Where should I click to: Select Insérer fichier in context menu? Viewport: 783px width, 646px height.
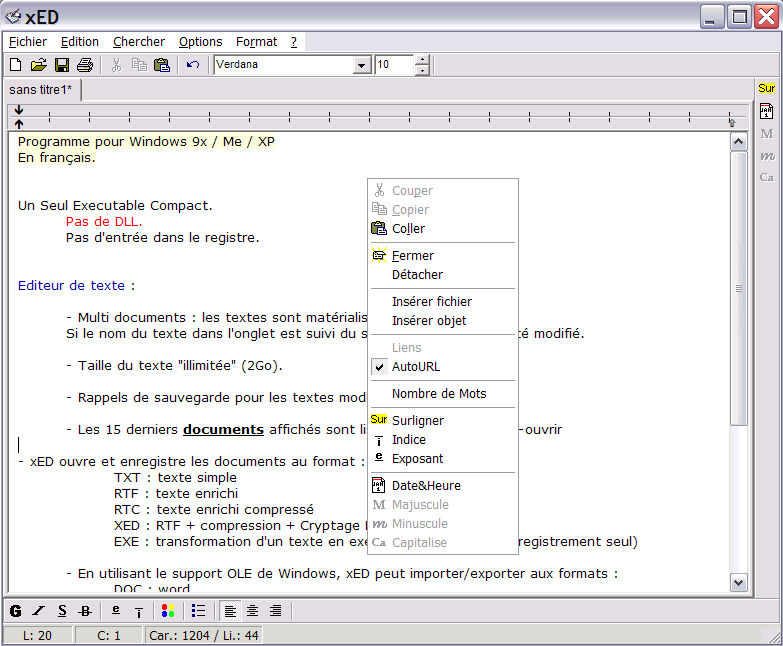tap(442, 302)
